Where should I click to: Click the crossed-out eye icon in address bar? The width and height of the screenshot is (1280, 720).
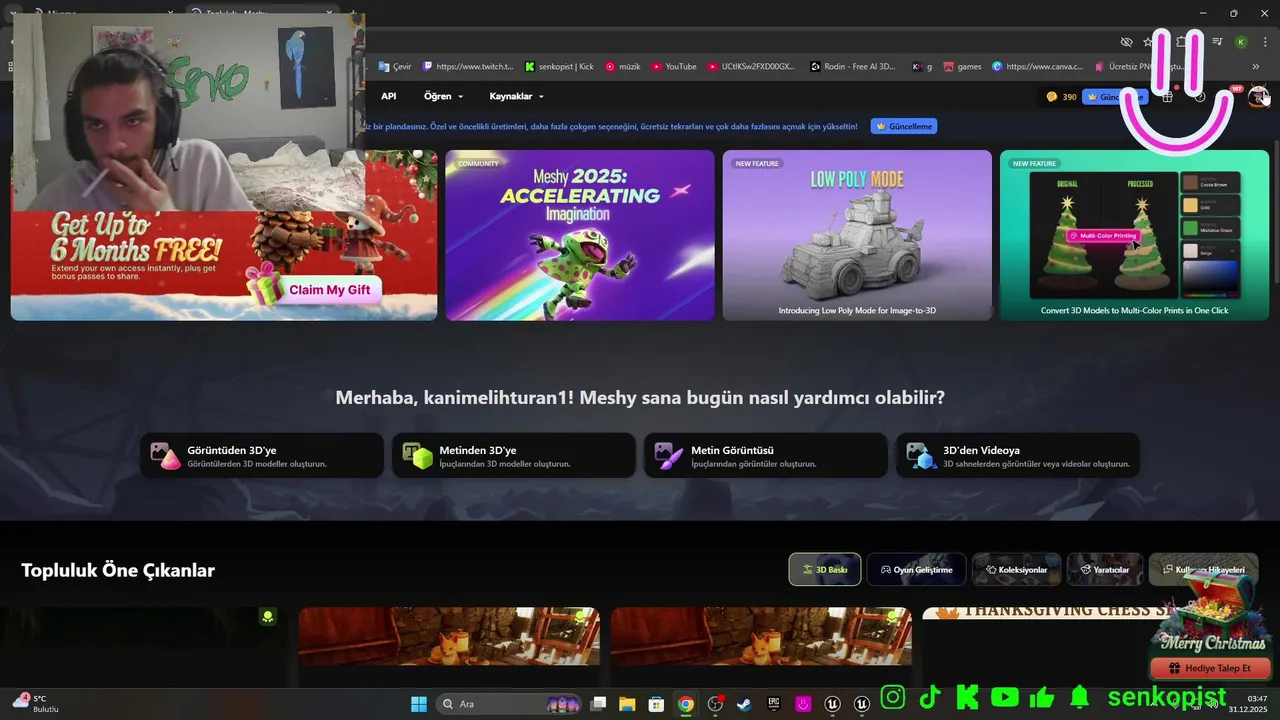tap(1126, 42)
